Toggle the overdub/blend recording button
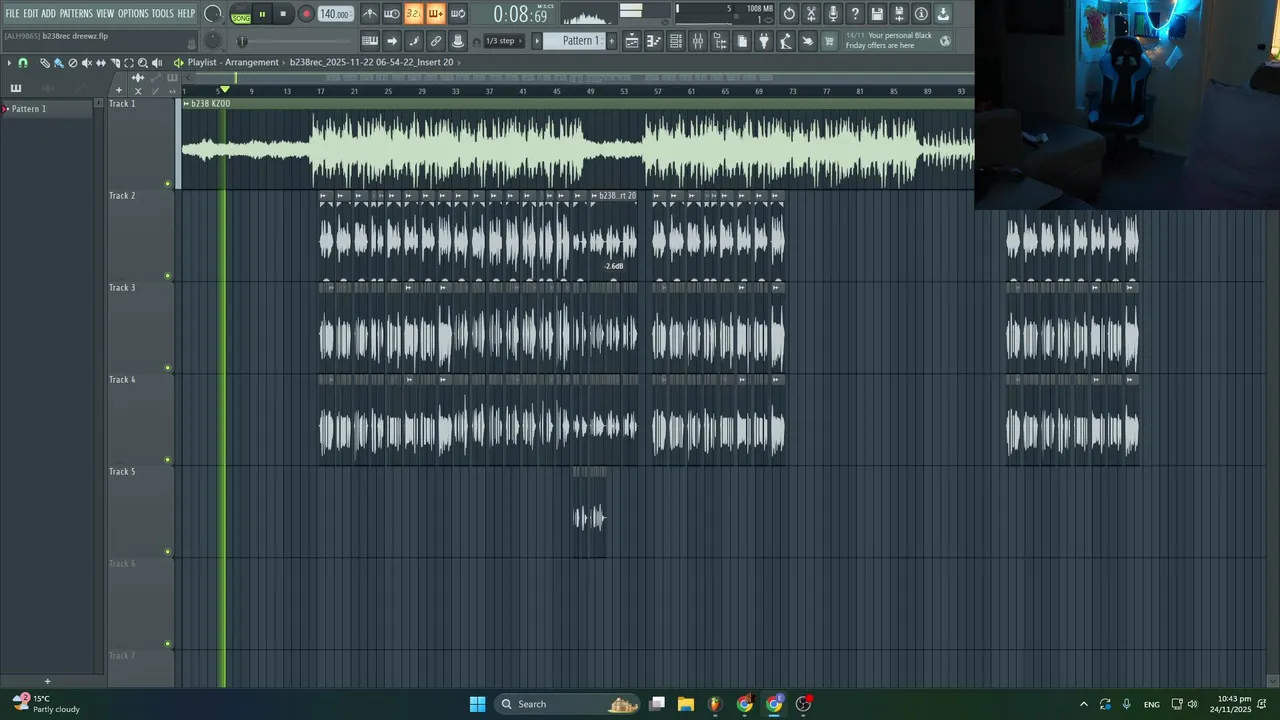The height and width of the screenshot is (720, 1280). 435,14
